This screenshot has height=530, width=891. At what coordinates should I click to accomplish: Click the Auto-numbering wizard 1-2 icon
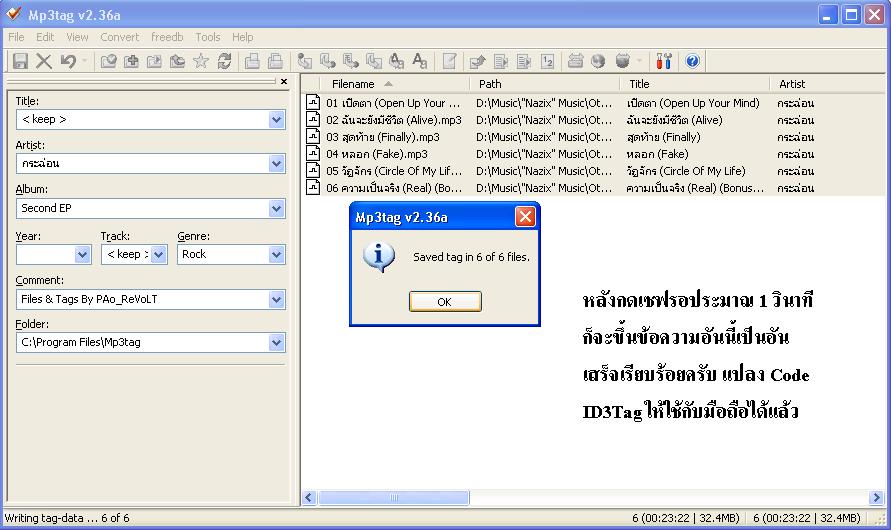[x=547, y=61]
